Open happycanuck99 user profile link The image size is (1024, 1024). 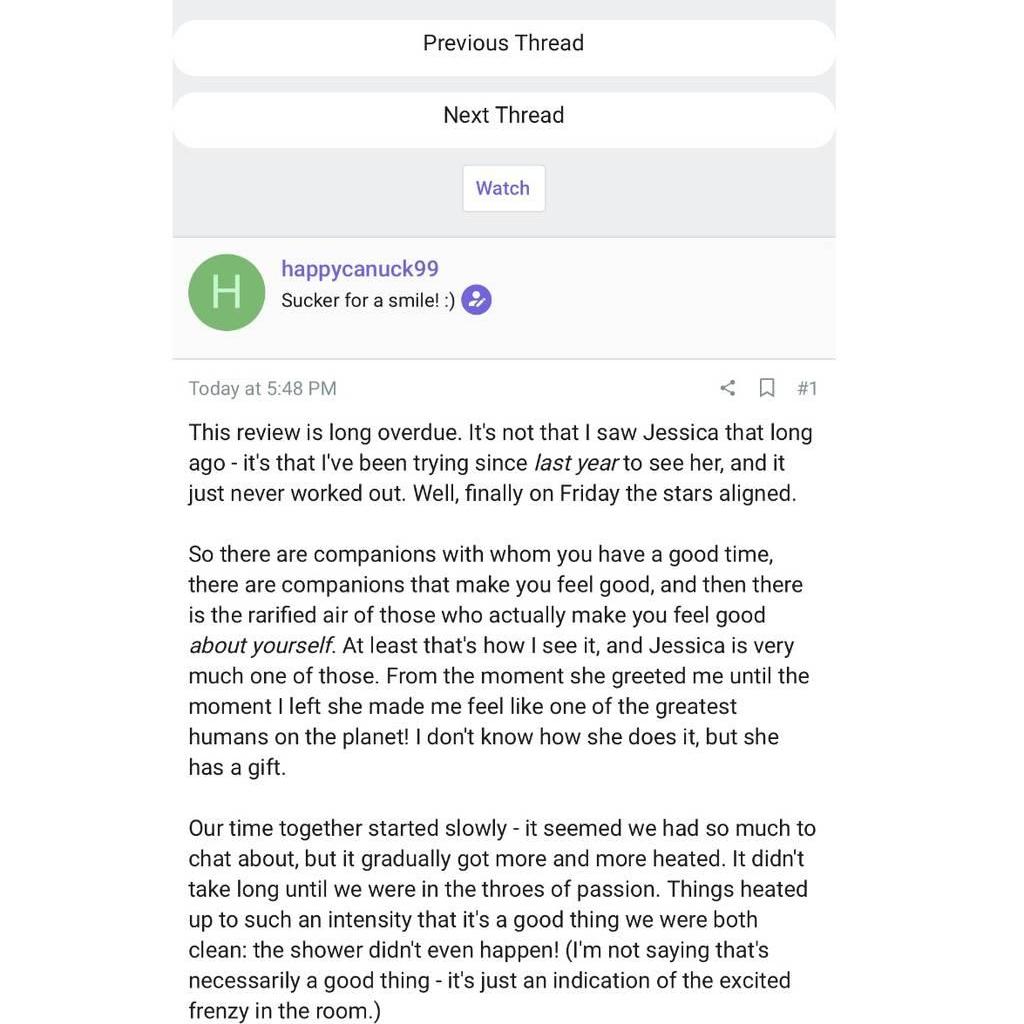[x=360, y=268]
